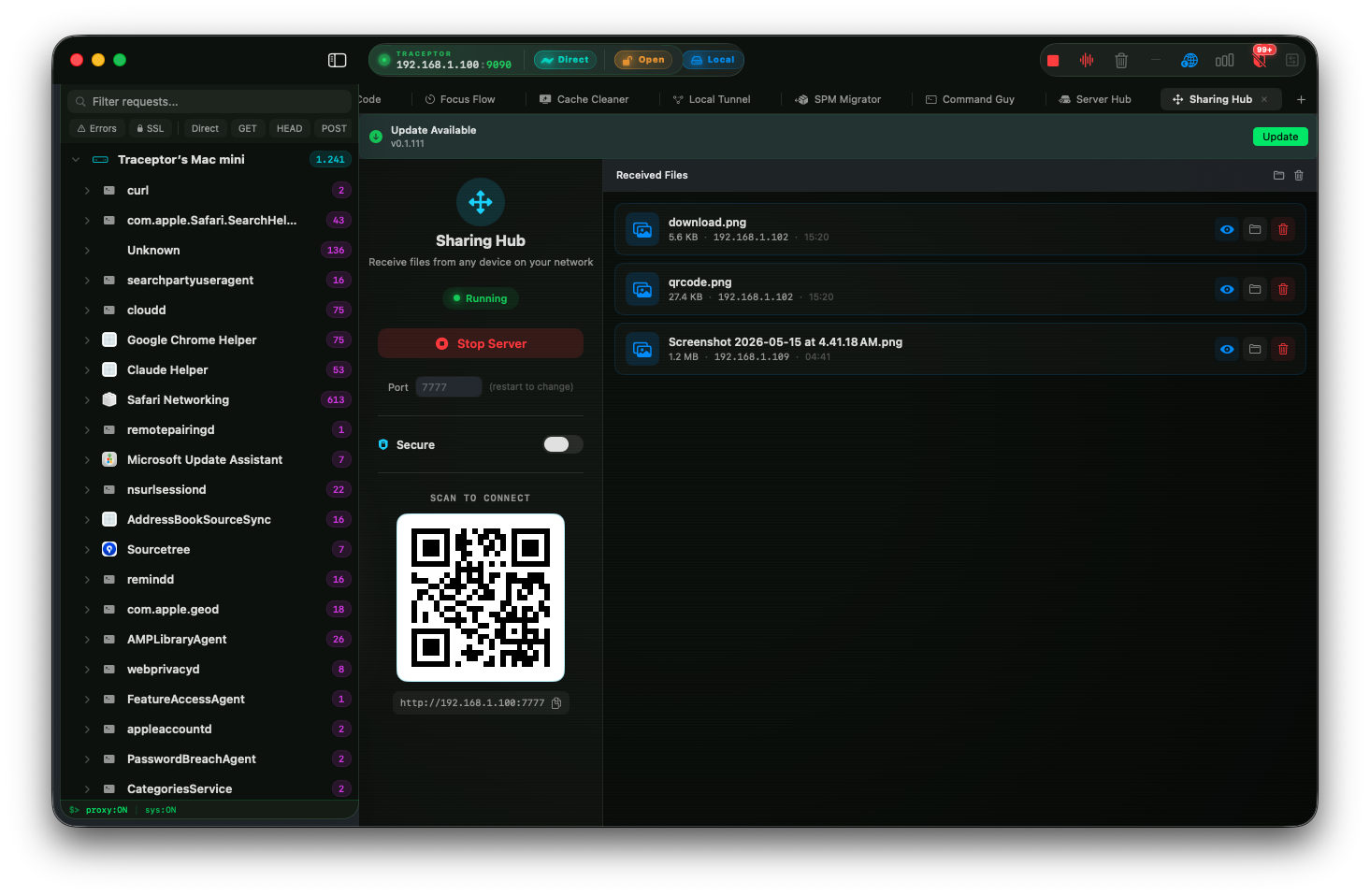
Task: Reveal qrcode.png in folder
Action: [x=1255, y=289]
